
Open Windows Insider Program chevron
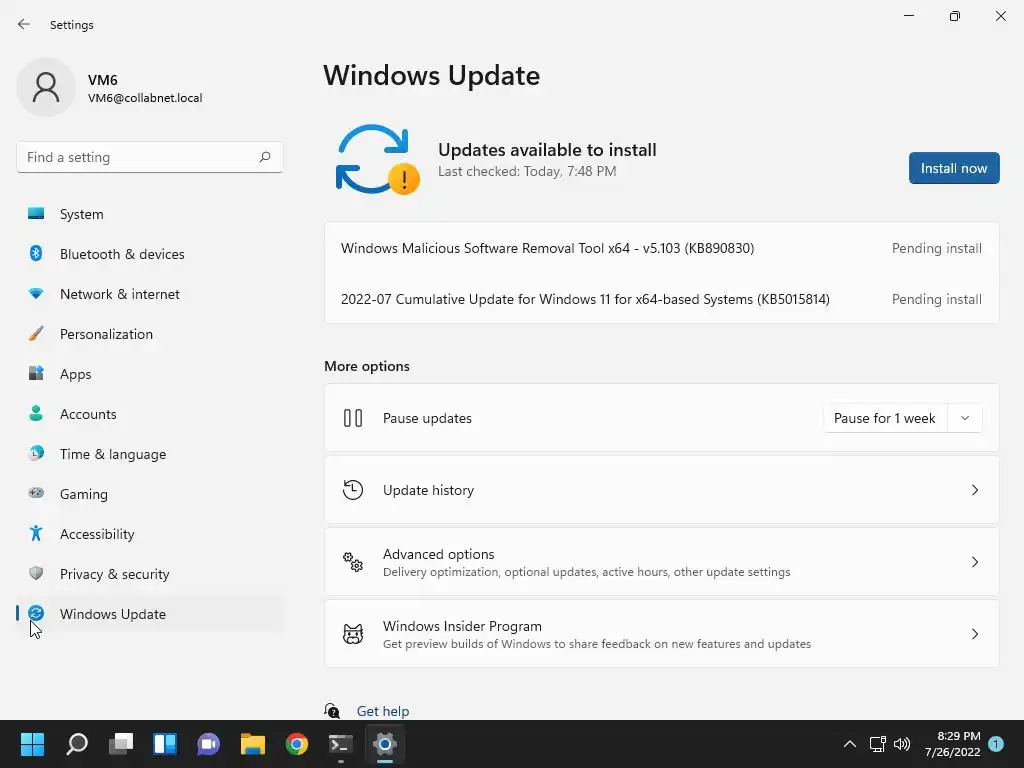[x=974, y=633]
